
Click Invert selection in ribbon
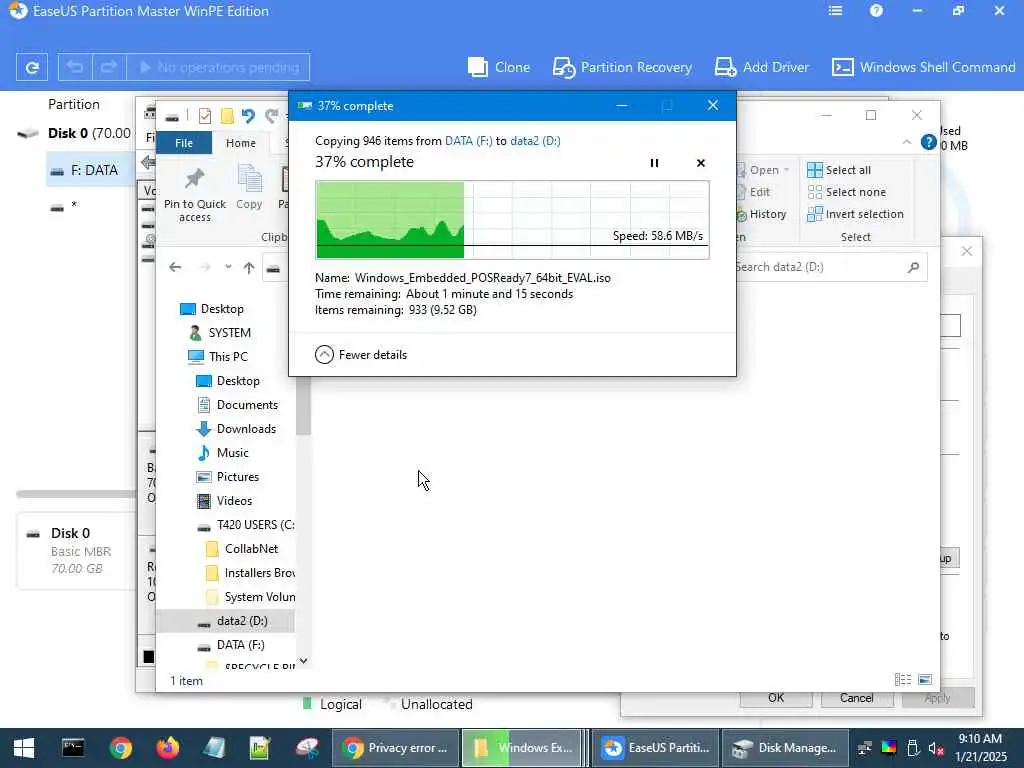[x=855, y=214]
